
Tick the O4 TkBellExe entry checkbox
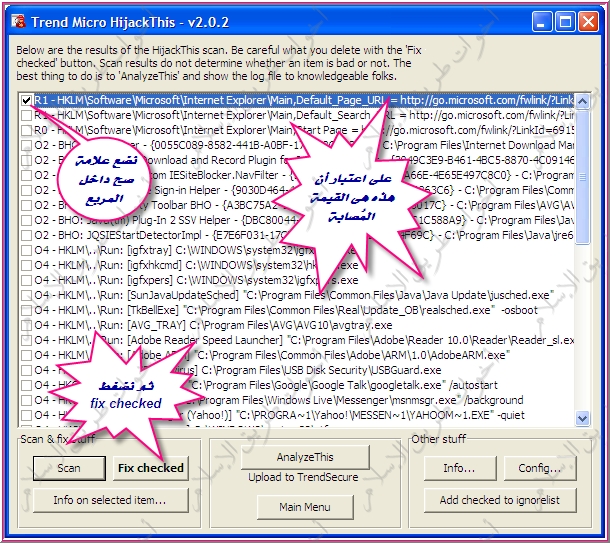click(26, 310)
